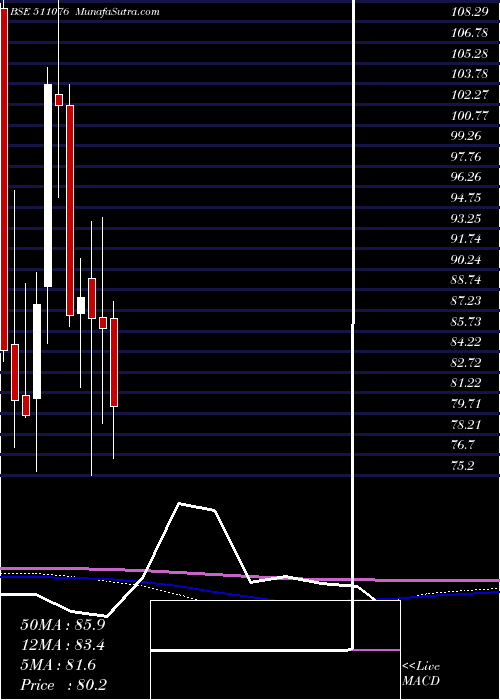Click the 97.76 price level
The width and height of the screenshot is (500, 700).
[x=466, y=156]
